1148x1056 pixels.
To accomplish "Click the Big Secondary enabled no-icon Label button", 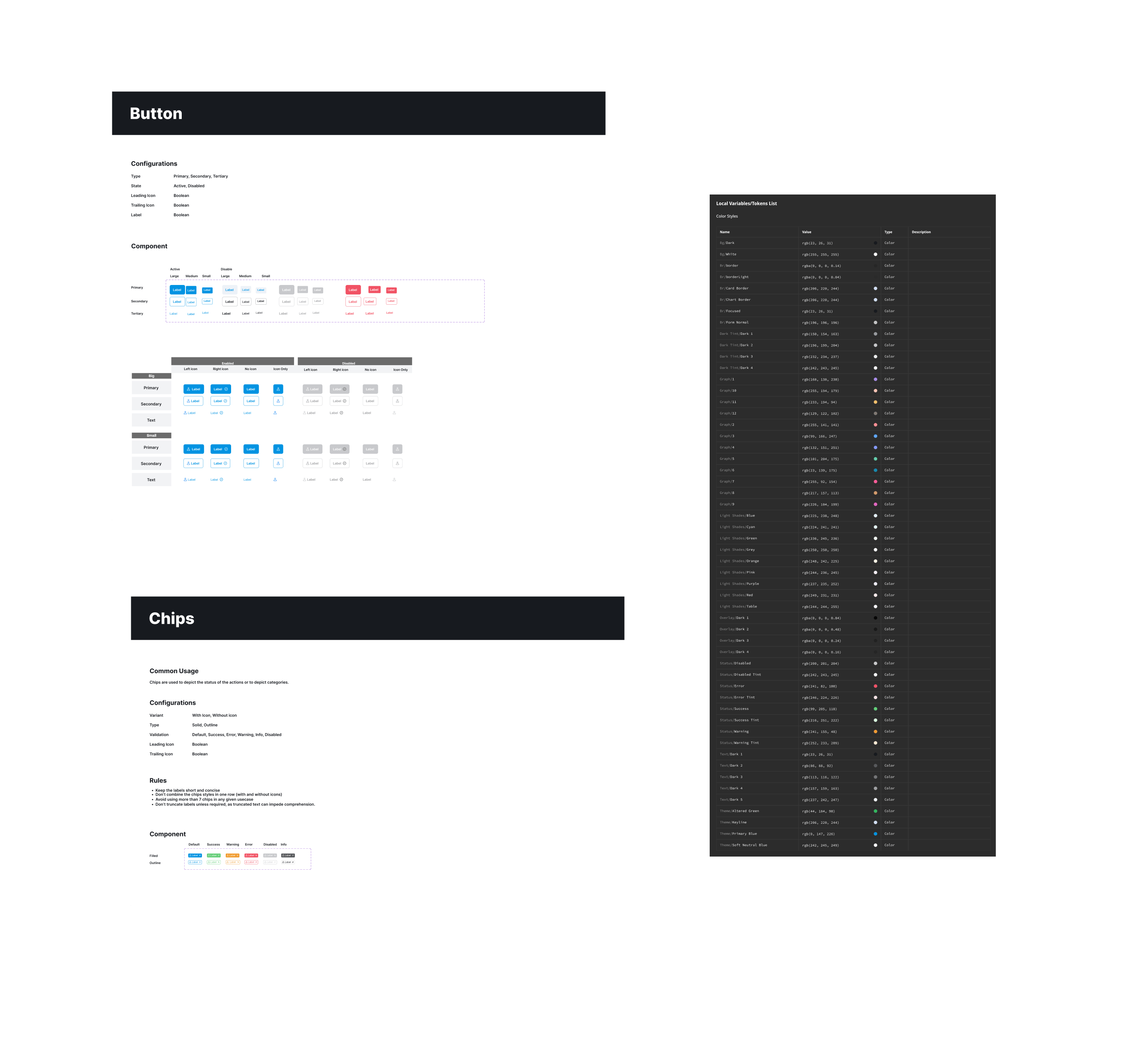I will coord(251,401).
